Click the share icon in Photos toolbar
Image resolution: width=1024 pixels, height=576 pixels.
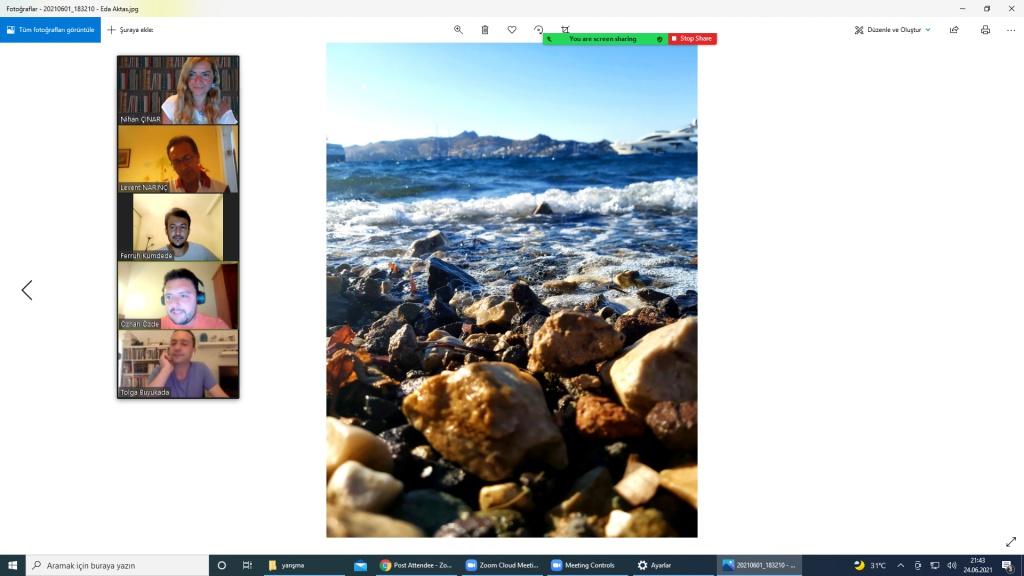(954, 30)
